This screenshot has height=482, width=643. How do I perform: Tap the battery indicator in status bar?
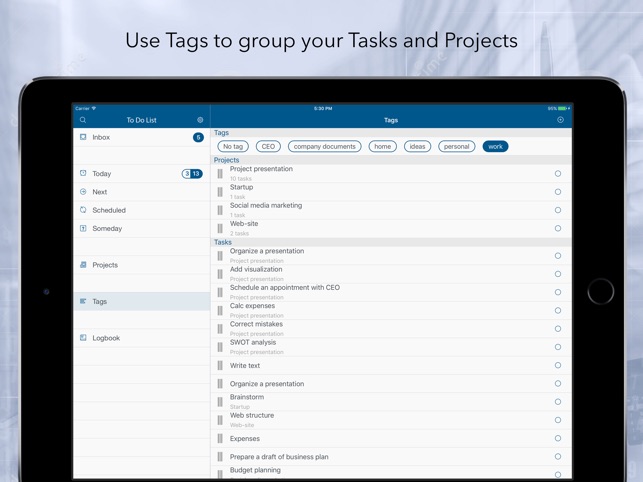[562, 108]
